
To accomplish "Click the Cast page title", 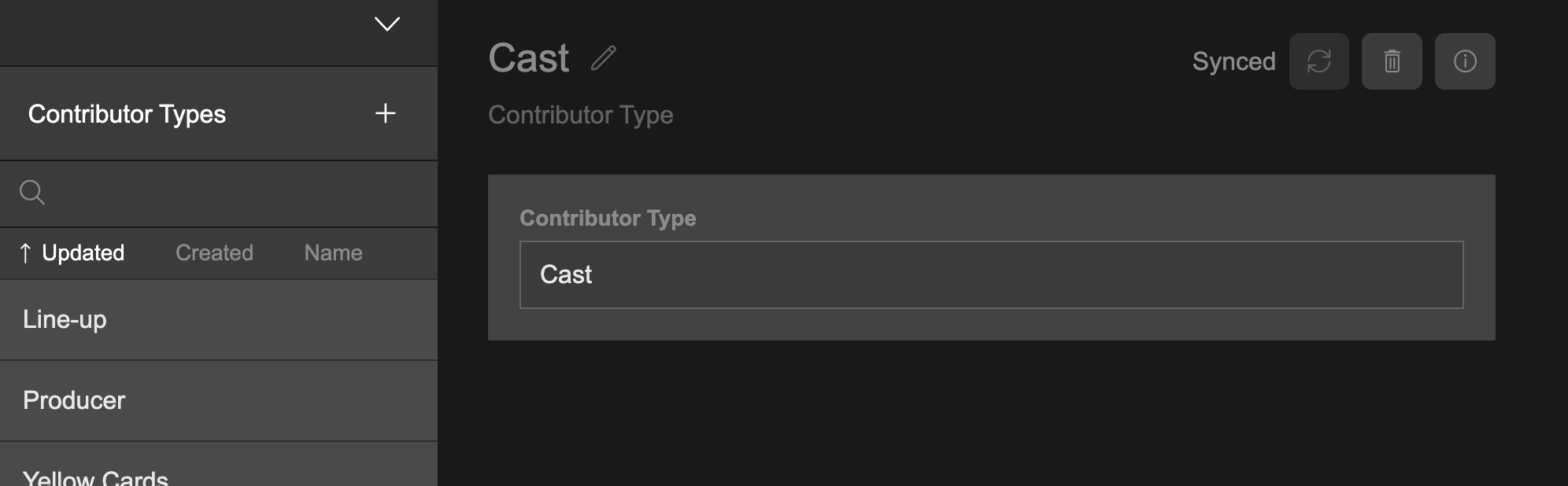I will click(x=528, y=59).
